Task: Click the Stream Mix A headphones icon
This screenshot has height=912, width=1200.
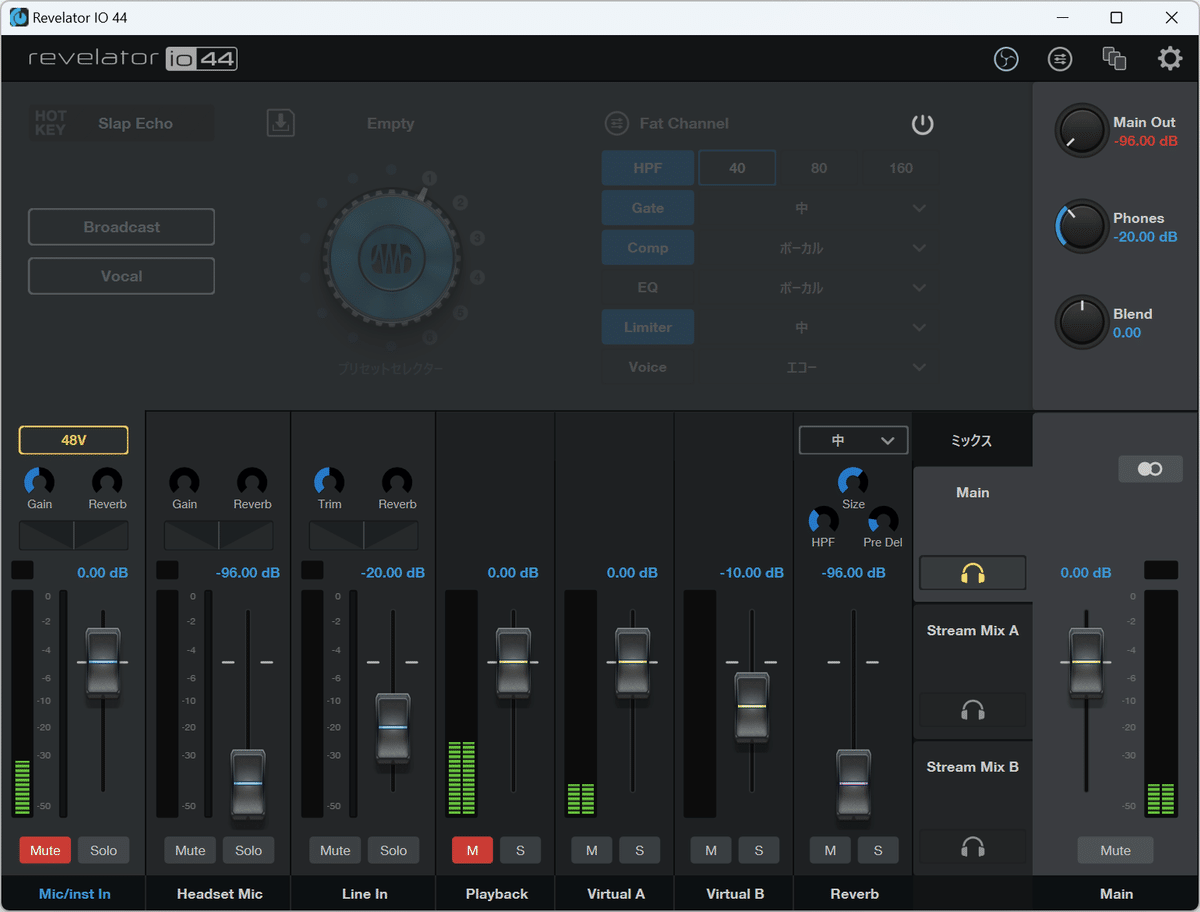Action: click(x=973, y=710)
